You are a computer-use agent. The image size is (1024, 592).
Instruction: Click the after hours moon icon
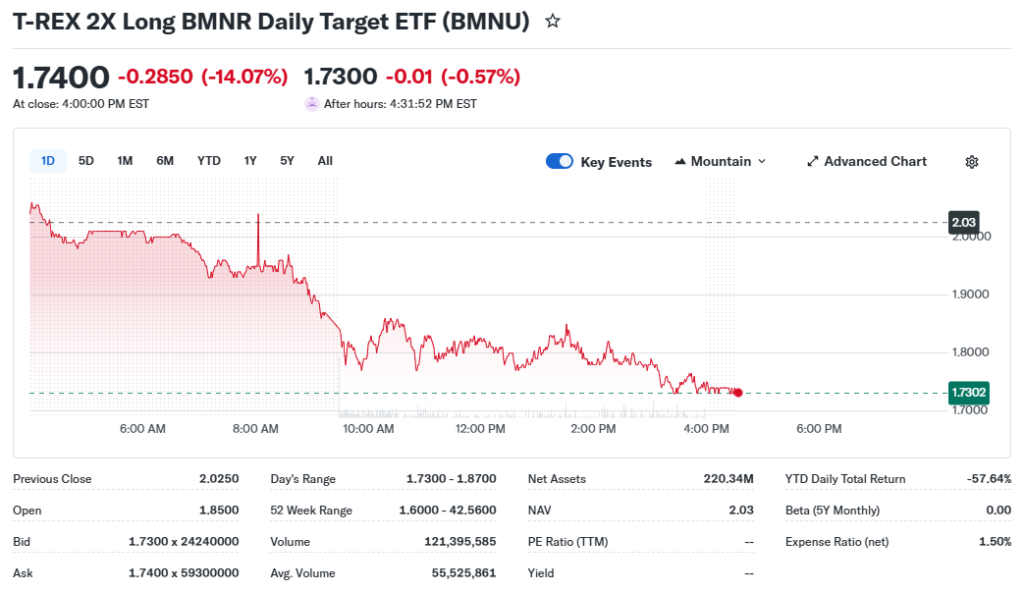[x=312, y=104]
